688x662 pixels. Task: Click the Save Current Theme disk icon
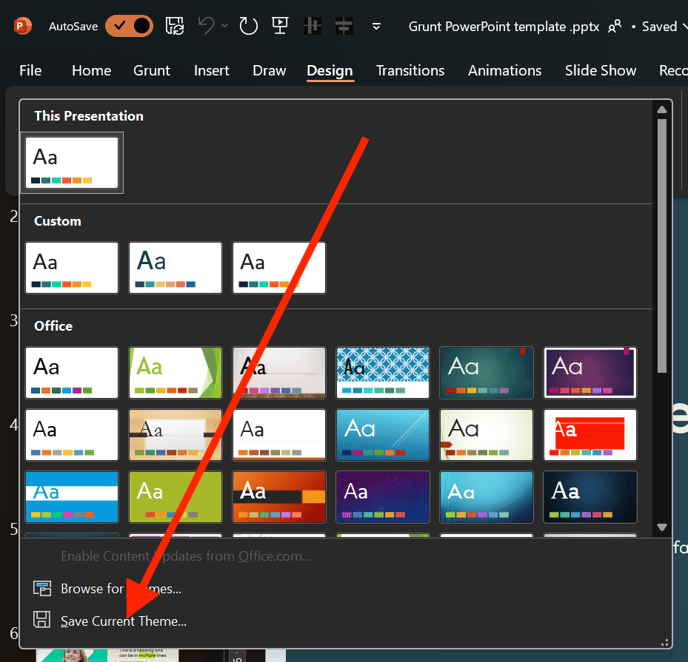coord(42,620)
